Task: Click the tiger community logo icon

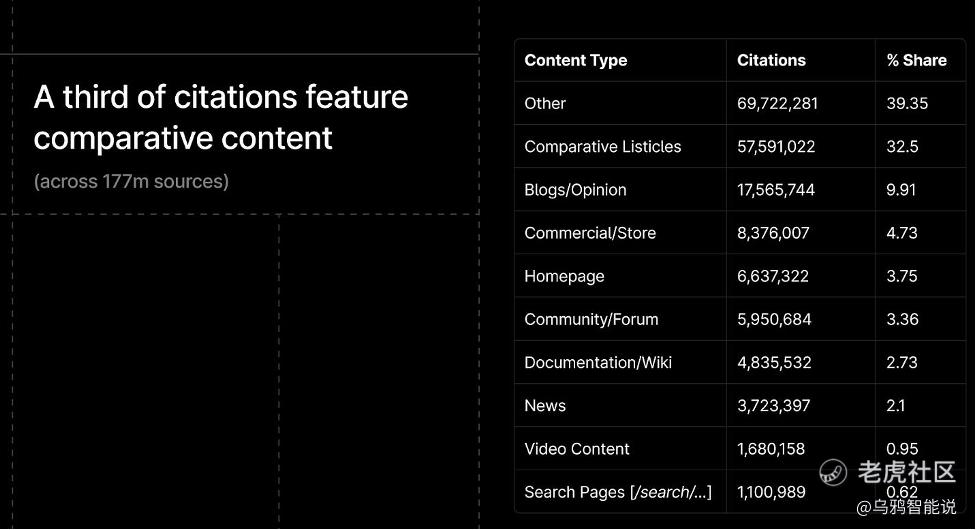Action: [x=833, y=471]
